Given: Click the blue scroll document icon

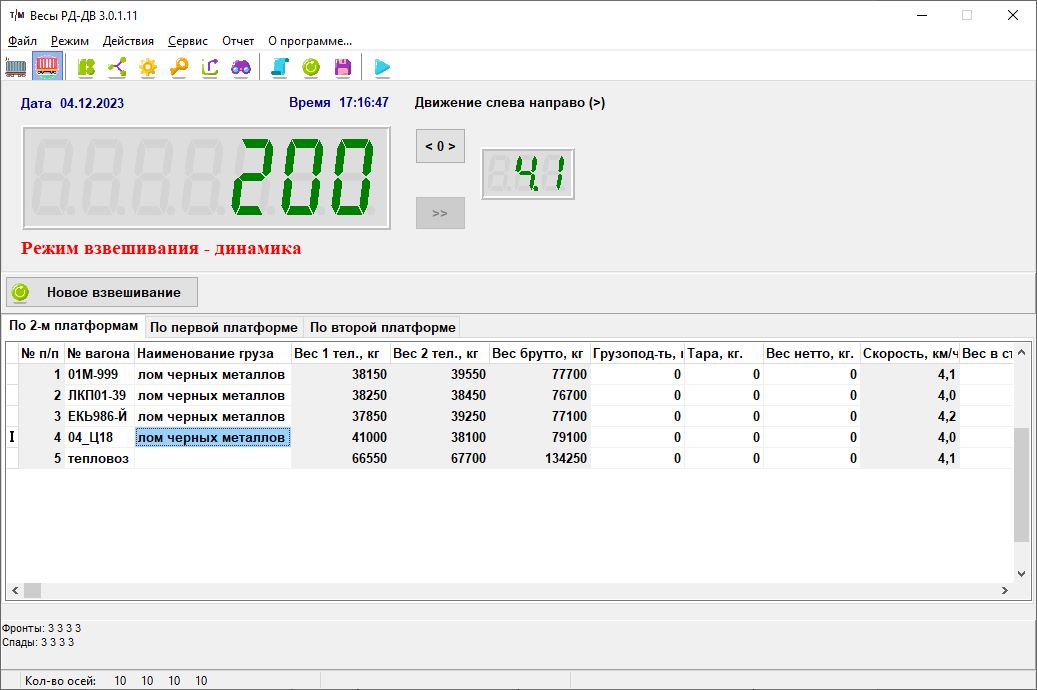Looking at the screenshot, I should click(280, 67).
